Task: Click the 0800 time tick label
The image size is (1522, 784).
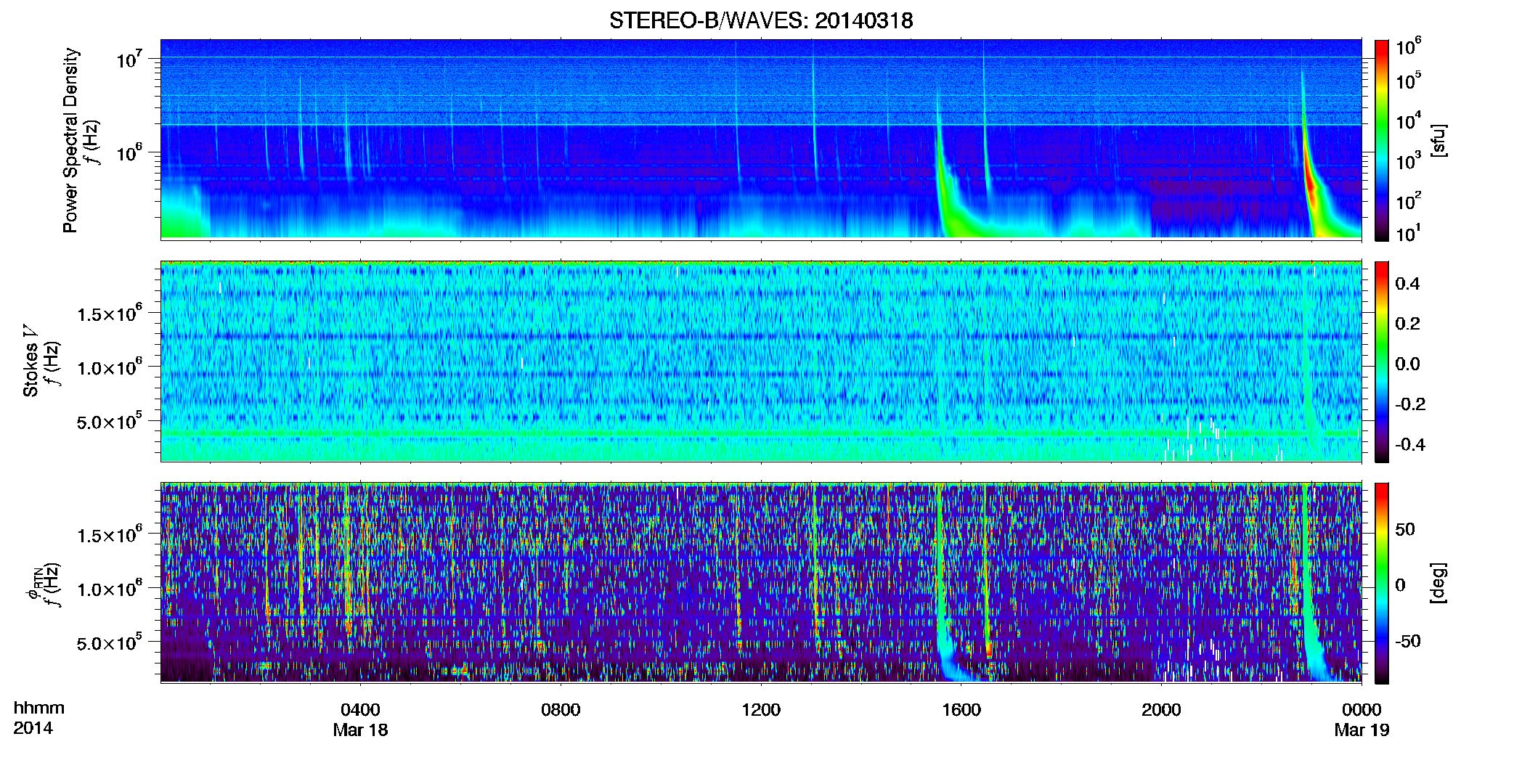Action: point(561,710)
